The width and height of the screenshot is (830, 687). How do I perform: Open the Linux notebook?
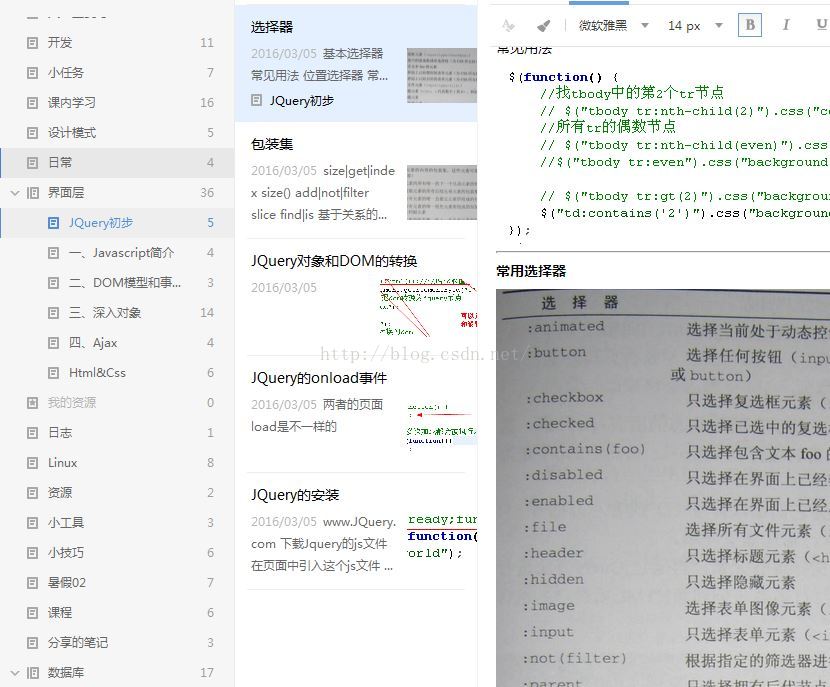[117, 463]
